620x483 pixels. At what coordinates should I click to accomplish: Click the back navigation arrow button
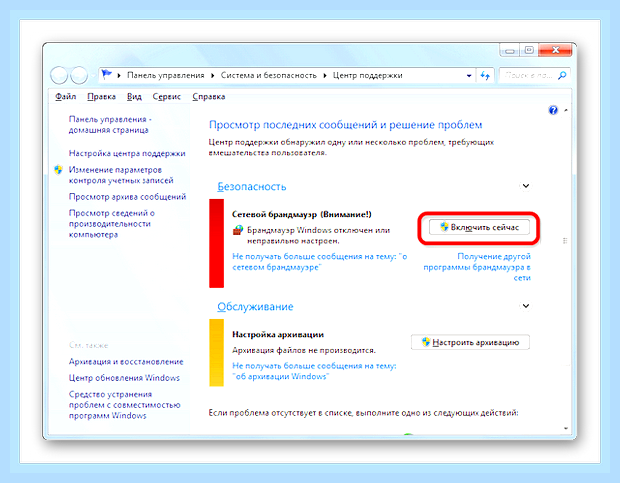click(x=59, y=75)
